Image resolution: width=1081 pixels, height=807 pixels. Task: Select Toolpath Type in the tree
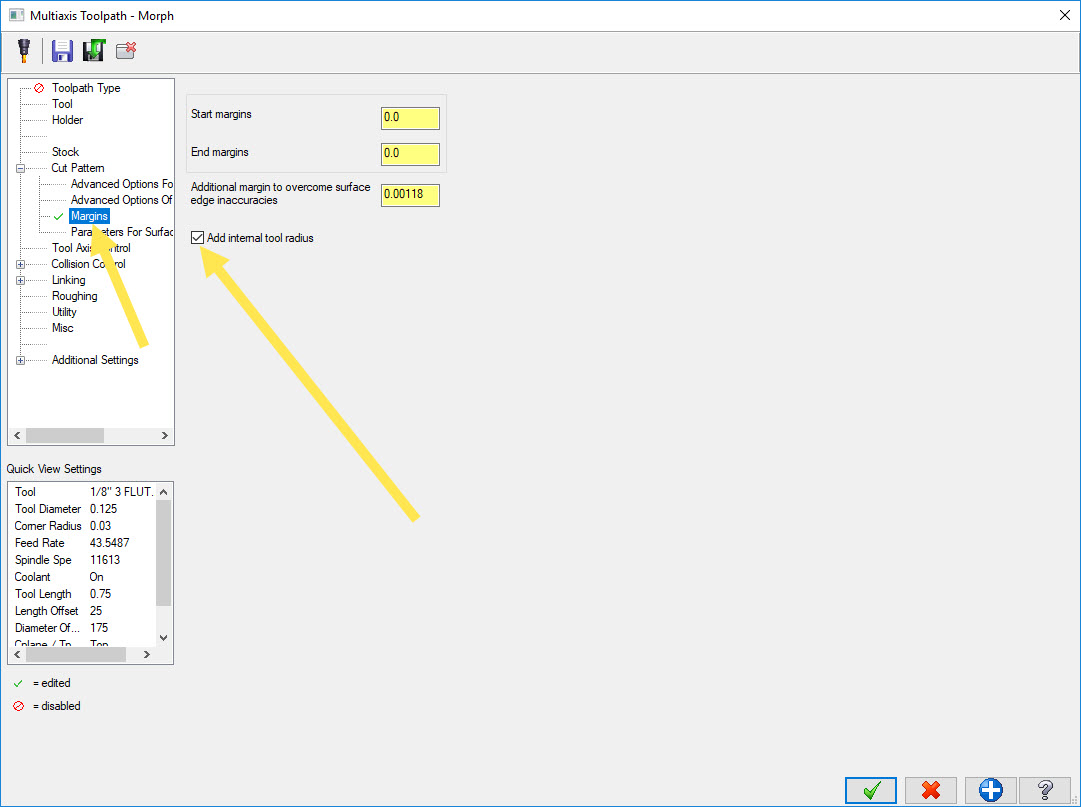click(86, 88)
